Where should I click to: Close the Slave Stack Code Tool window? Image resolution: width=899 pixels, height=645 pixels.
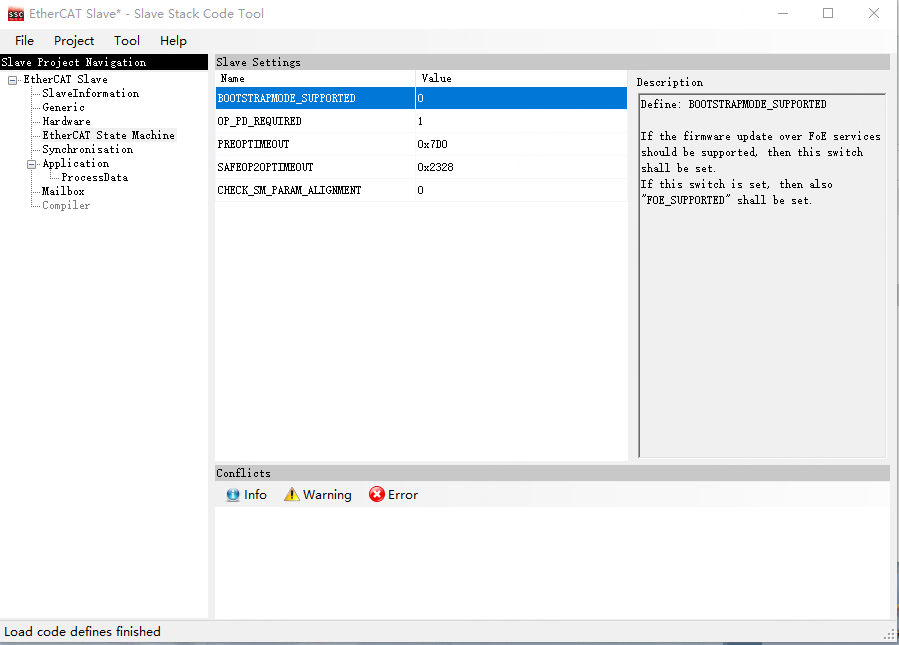[x=873, y=13]
